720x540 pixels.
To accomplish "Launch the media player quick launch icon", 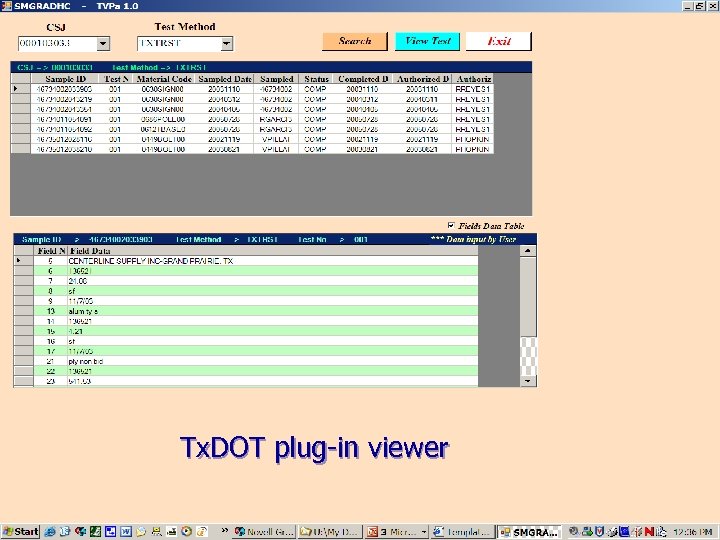I will [x=186, y=532].
